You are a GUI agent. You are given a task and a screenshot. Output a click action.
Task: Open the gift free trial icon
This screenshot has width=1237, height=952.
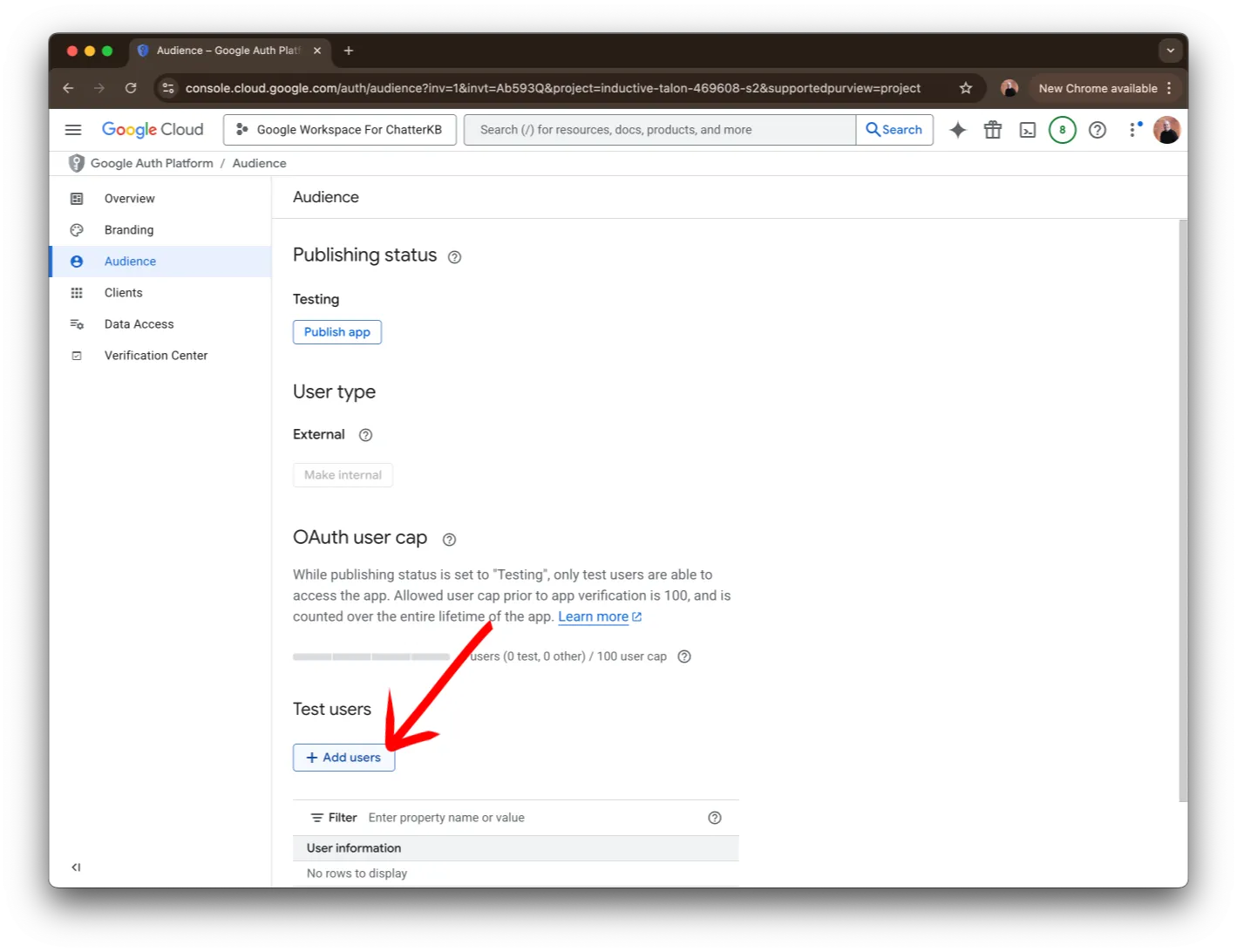(x=993, y=130)
